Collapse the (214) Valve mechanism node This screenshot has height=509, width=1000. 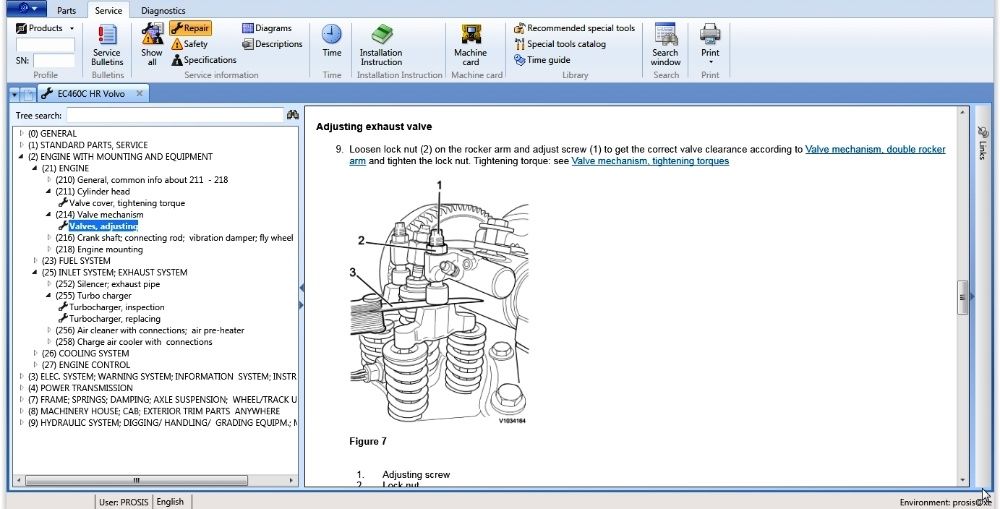point(49,214)
